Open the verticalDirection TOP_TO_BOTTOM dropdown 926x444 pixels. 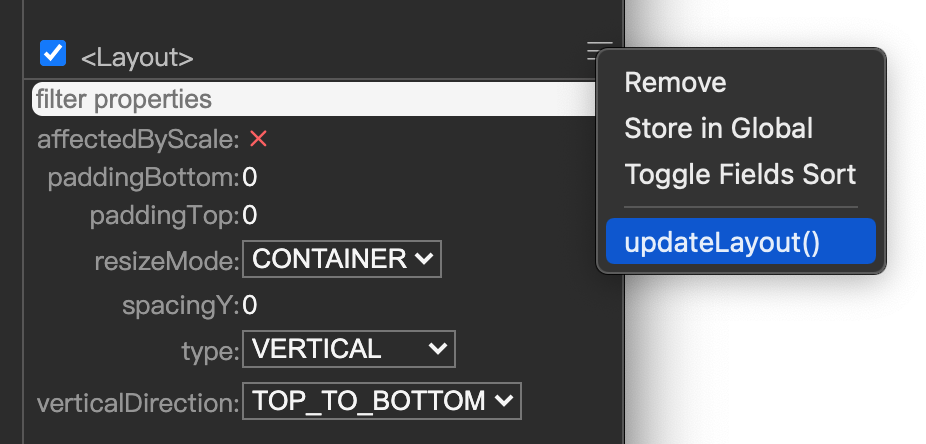(381, 402)
